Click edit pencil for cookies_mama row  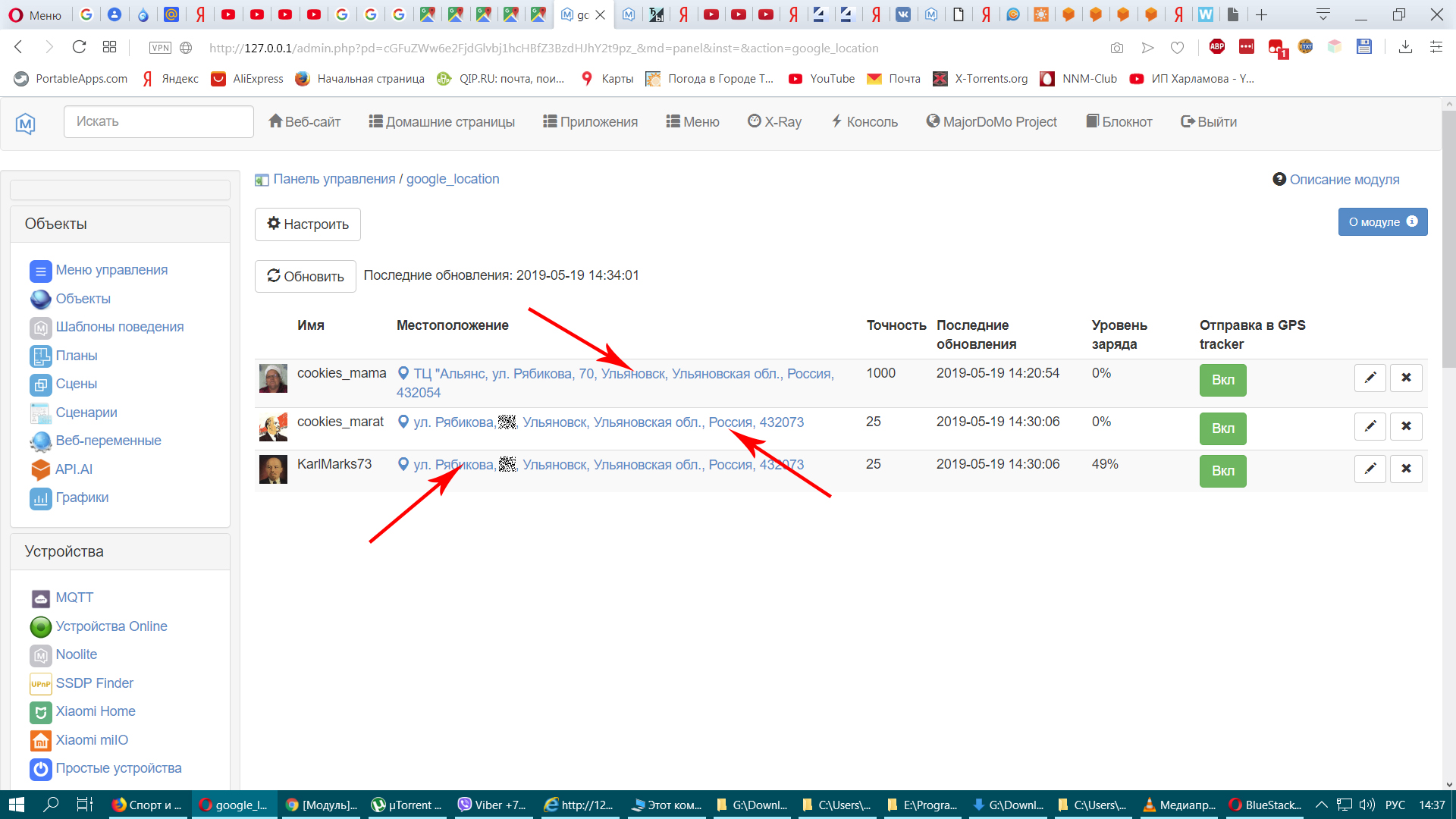point(1370,378)
